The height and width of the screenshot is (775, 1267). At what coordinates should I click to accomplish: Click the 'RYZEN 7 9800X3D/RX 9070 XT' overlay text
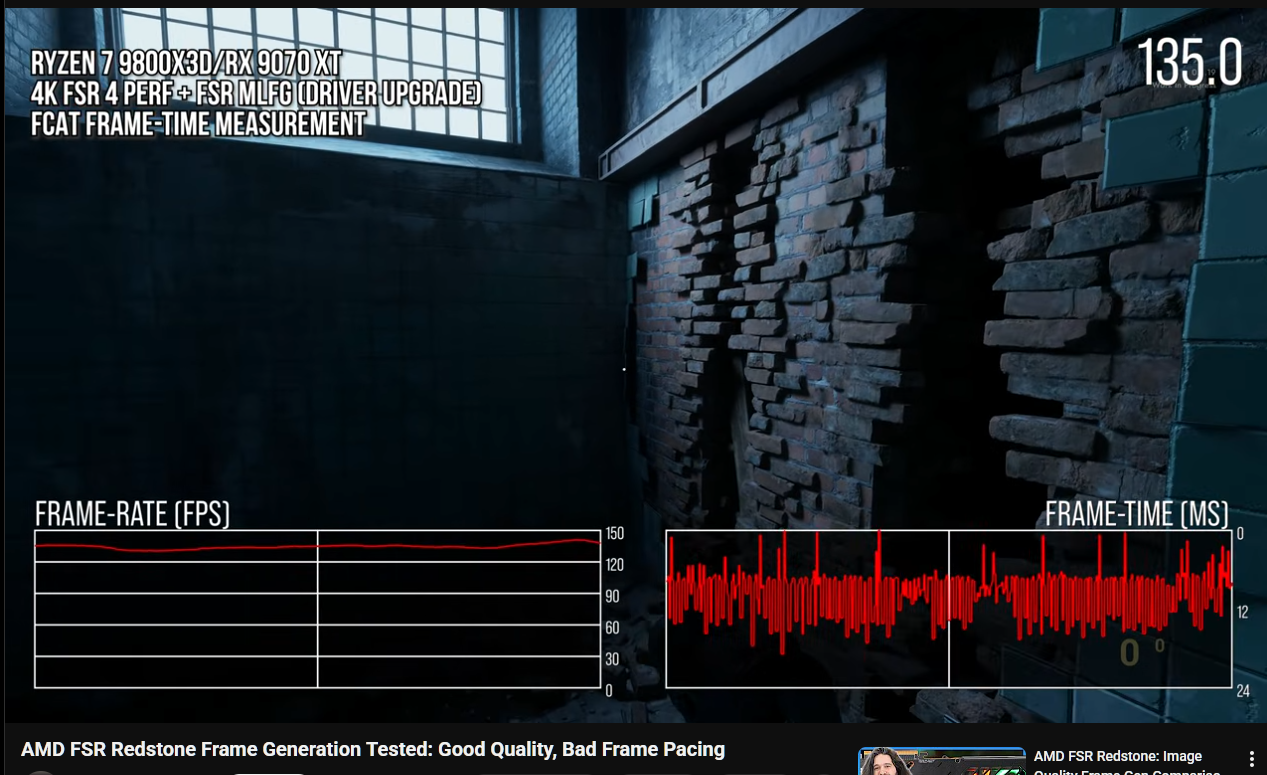click(186, 63)
